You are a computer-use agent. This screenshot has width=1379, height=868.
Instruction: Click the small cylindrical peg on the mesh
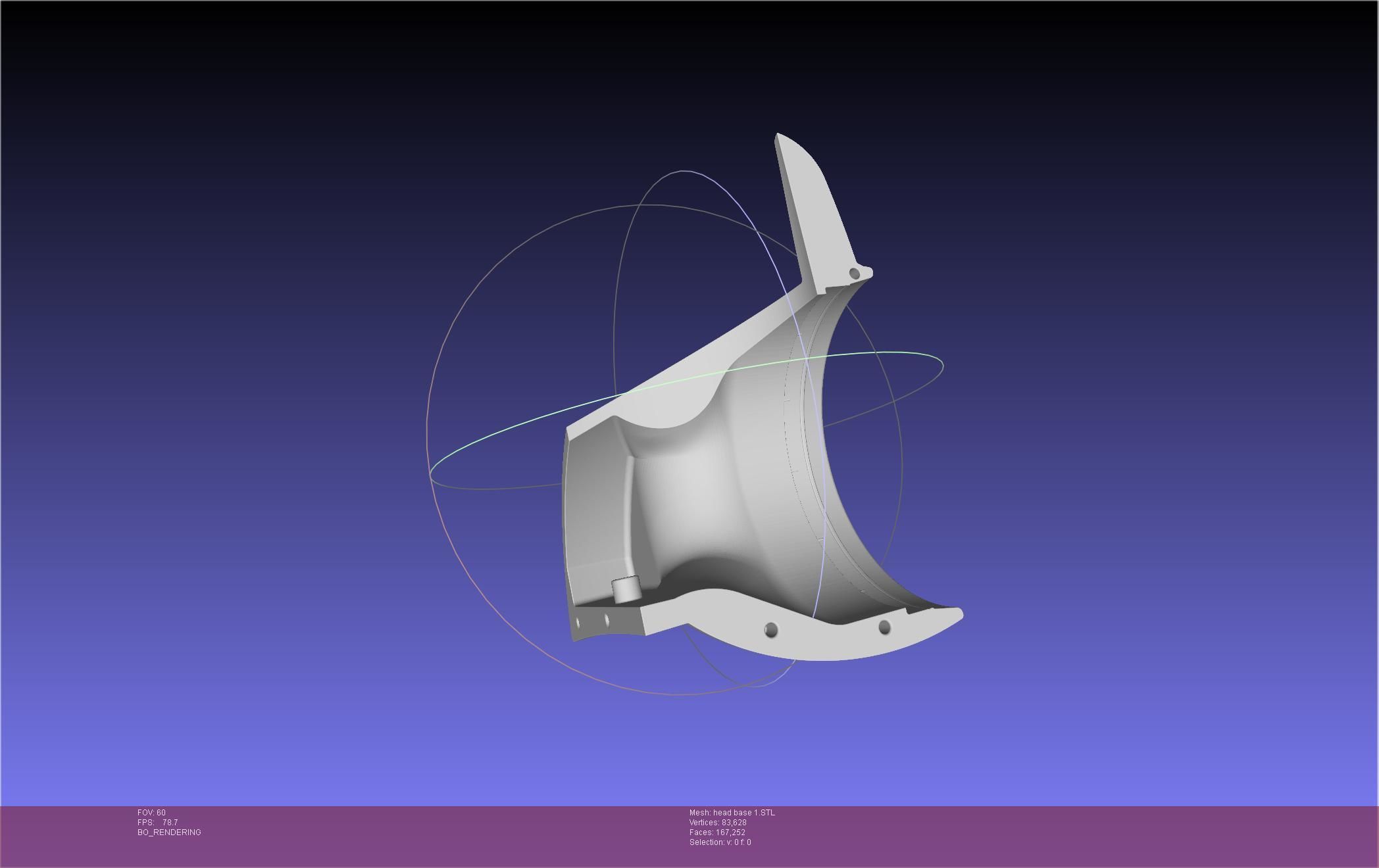(x=626, y=589)
